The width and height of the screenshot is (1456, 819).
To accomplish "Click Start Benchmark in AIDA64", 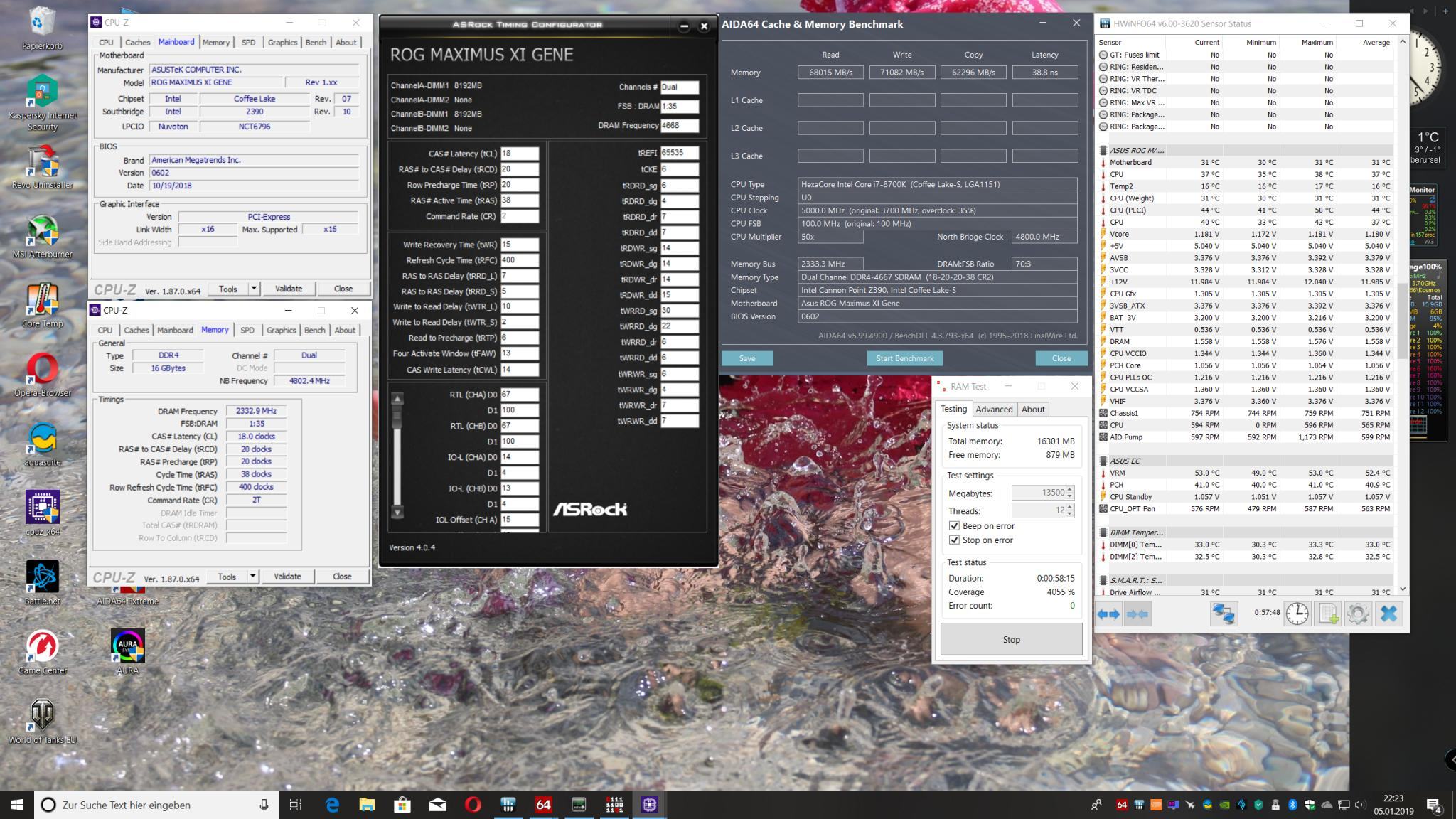I will 904,358.
